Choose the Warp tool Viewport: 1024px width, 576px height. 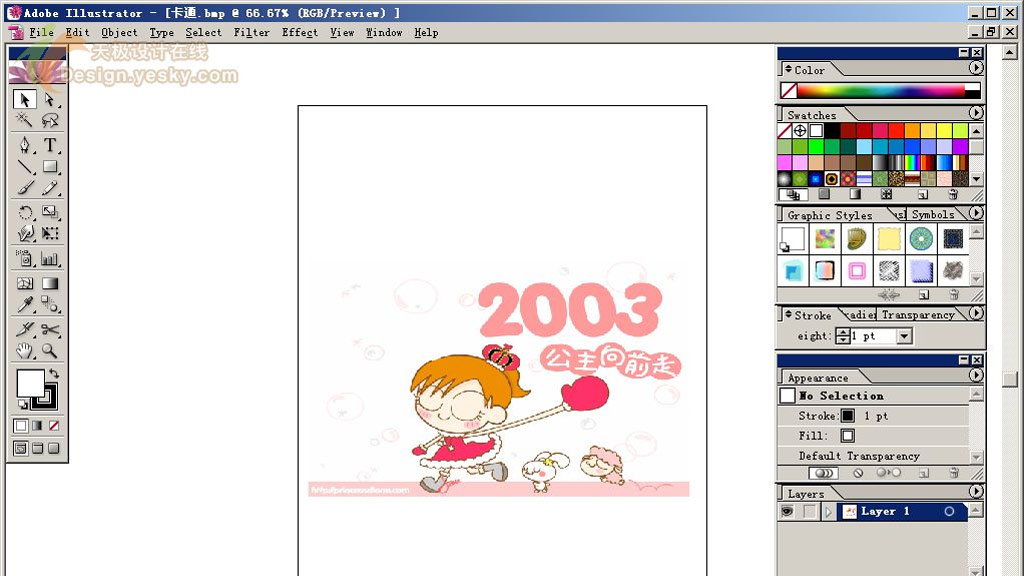[x=25, y=233]
